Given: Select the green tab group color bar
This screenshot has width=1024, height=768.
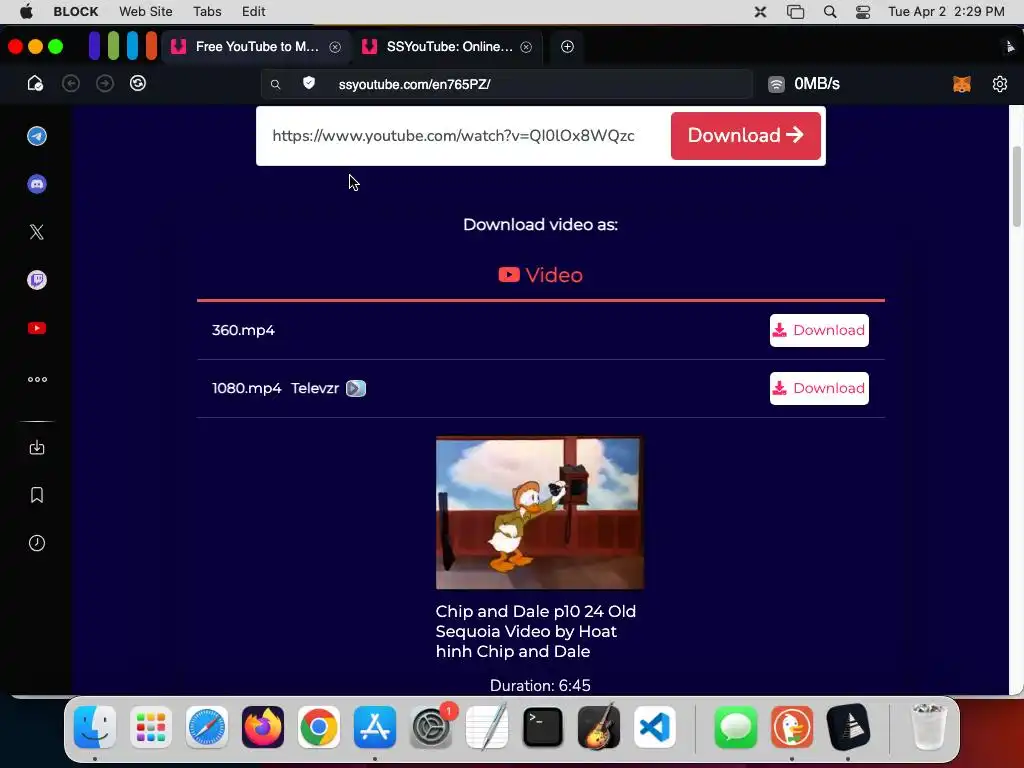Looking at the screenshot, I should [x=114, y=46].
